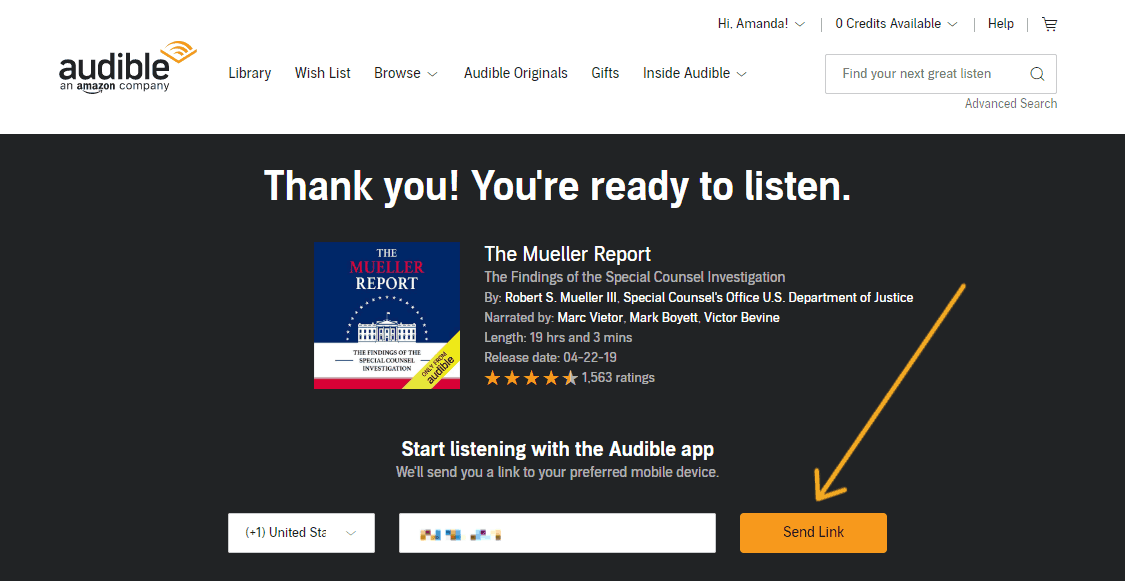Click The Mueller Report title
Image resolution: width=1127 pixels, height=581 pixels.
click(x=568, y=254)
